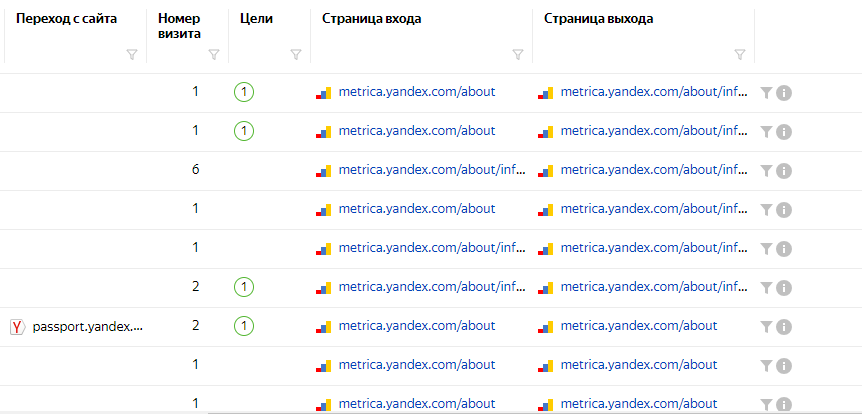The image size is (862, 414).
Task: Open exit page link in topmost row
Action: click(x=654, y=92)
